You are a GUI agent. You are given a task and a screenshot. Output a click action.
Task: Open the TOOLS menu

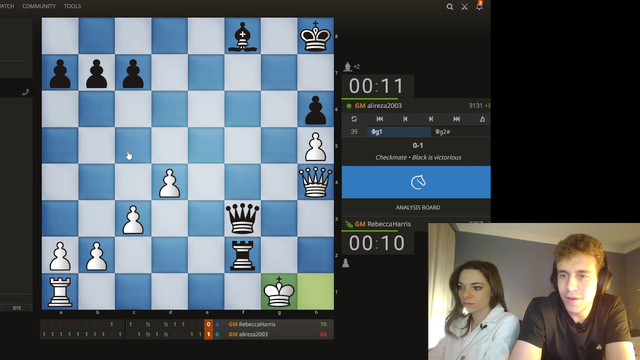point(72,6)
